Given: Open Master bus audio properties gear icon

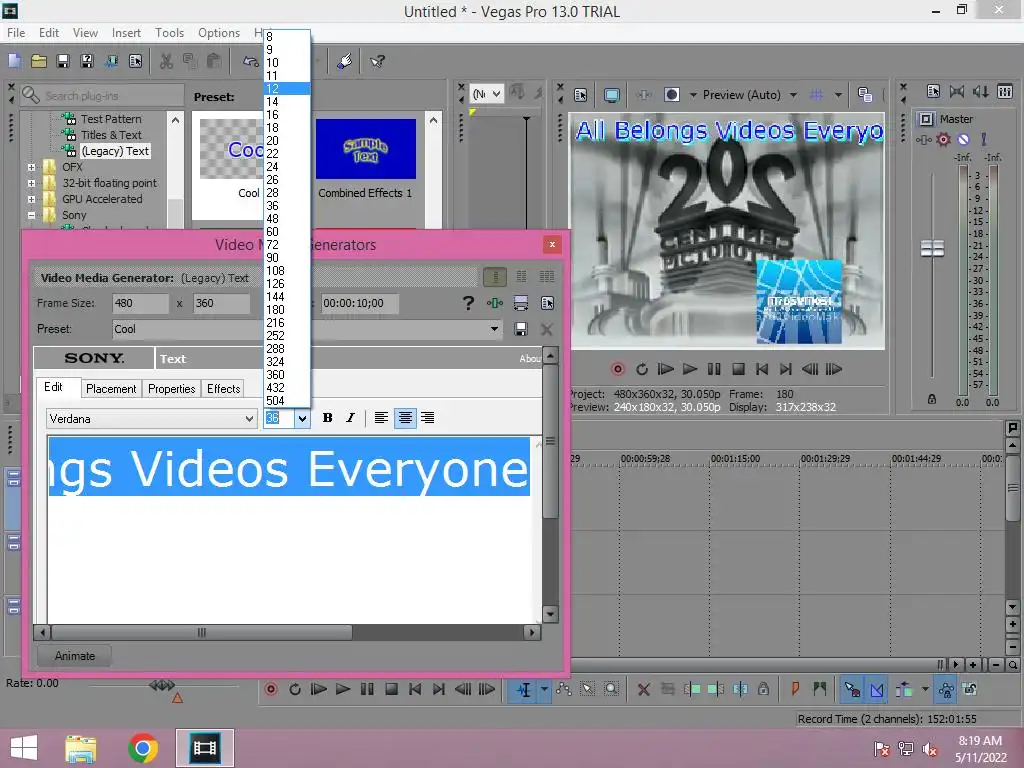Looking at the screenshot, I should (943, 139).
